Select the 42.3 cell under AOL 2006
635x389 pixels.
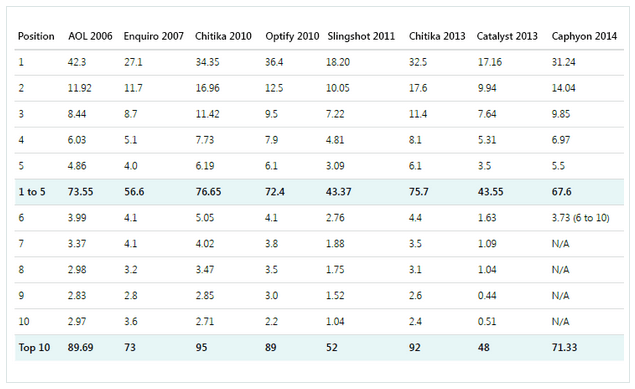click(77, 62)
